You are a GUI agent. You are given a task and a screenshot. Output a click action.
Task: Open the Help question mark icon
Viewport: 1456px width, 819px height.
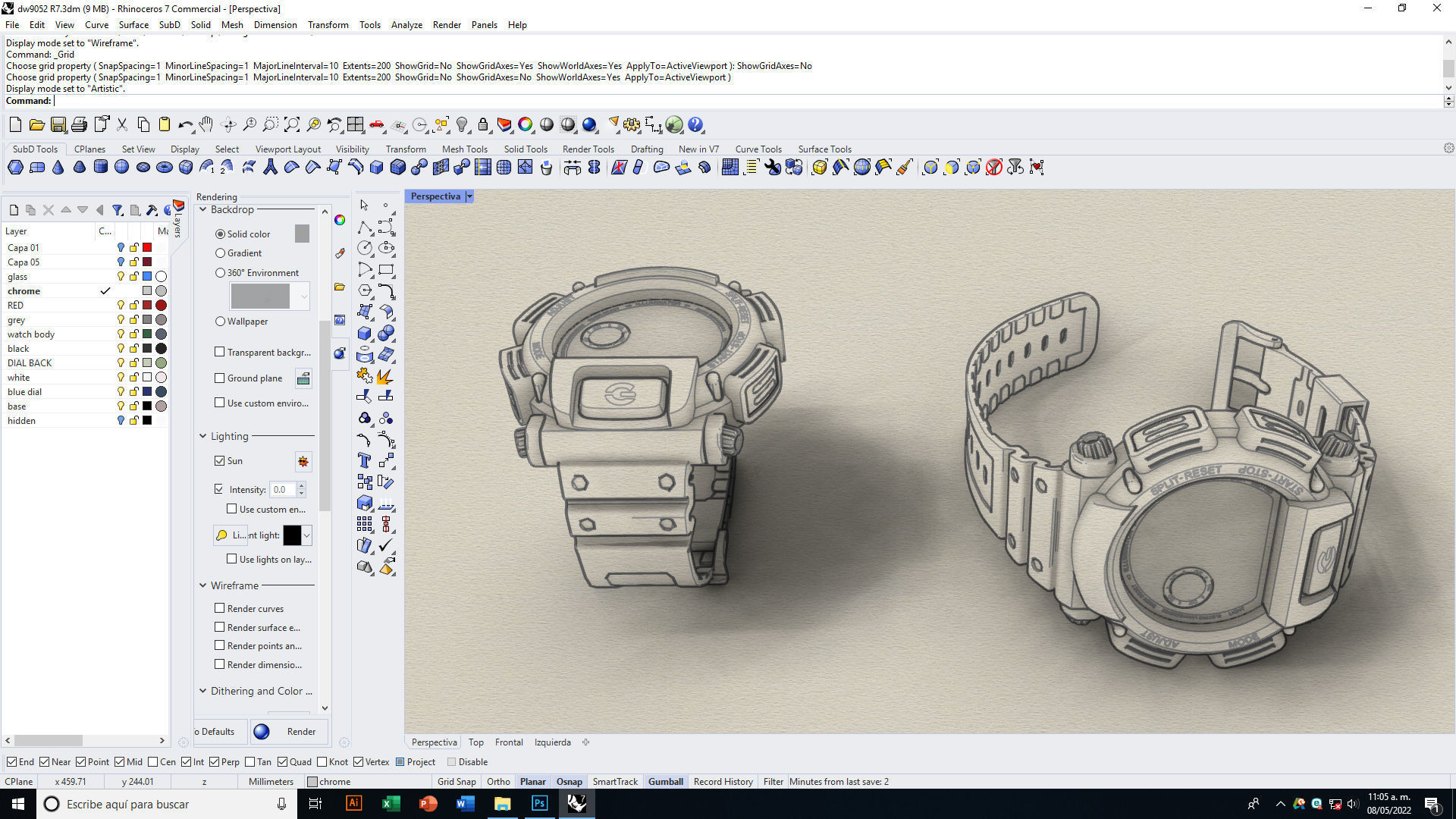[695, 125]
